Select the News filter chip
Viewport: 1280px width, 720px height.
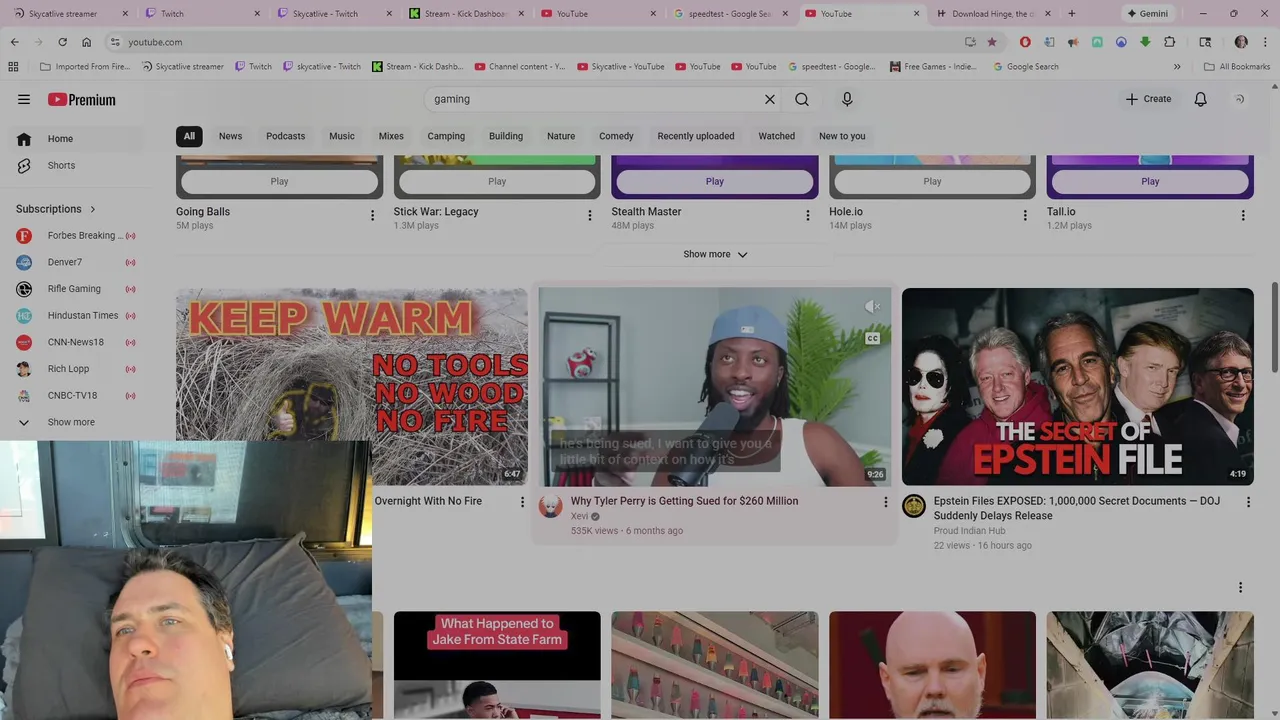231,136
